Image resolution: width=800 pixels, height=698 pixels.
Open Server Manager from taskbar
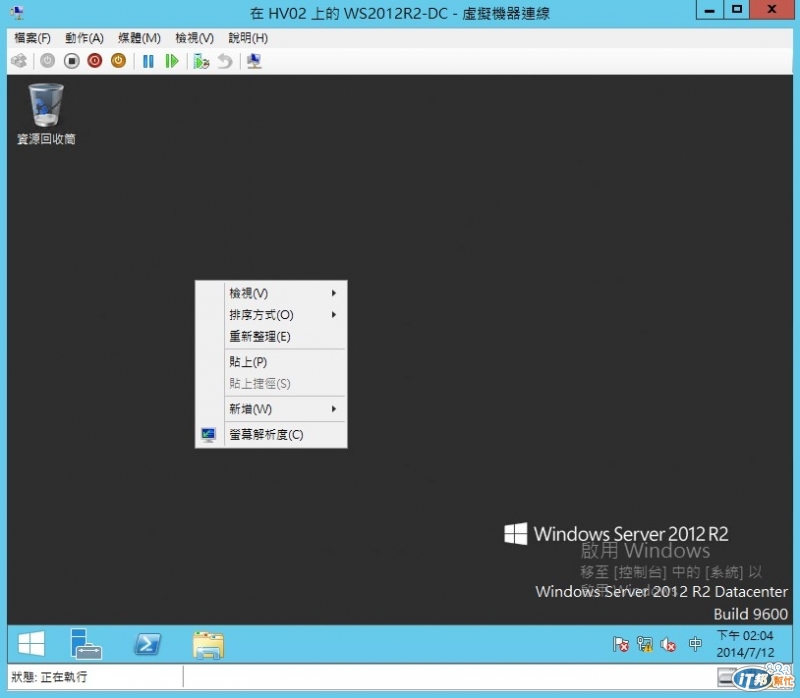[85, 644]
